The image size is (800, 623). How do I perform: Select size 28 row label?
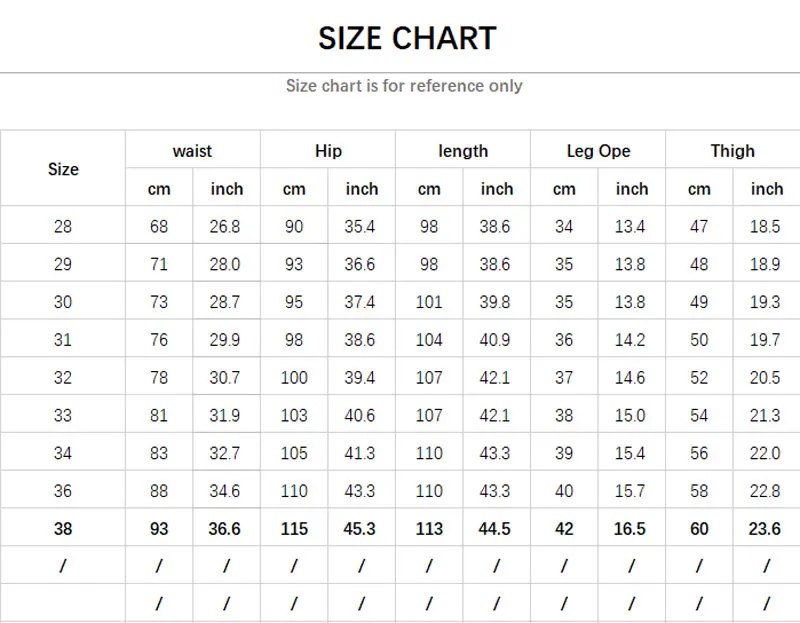click(x=63, y=226)
